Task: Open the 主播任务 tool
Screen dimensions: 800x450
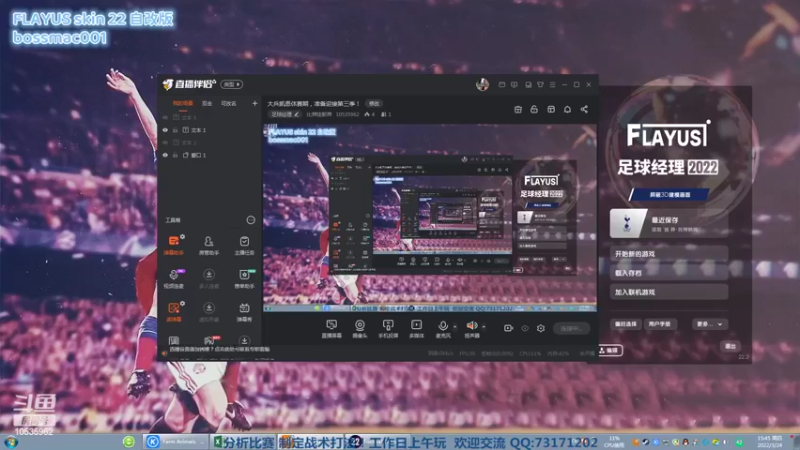Action: pyautogui.click(x=244, y=245)
